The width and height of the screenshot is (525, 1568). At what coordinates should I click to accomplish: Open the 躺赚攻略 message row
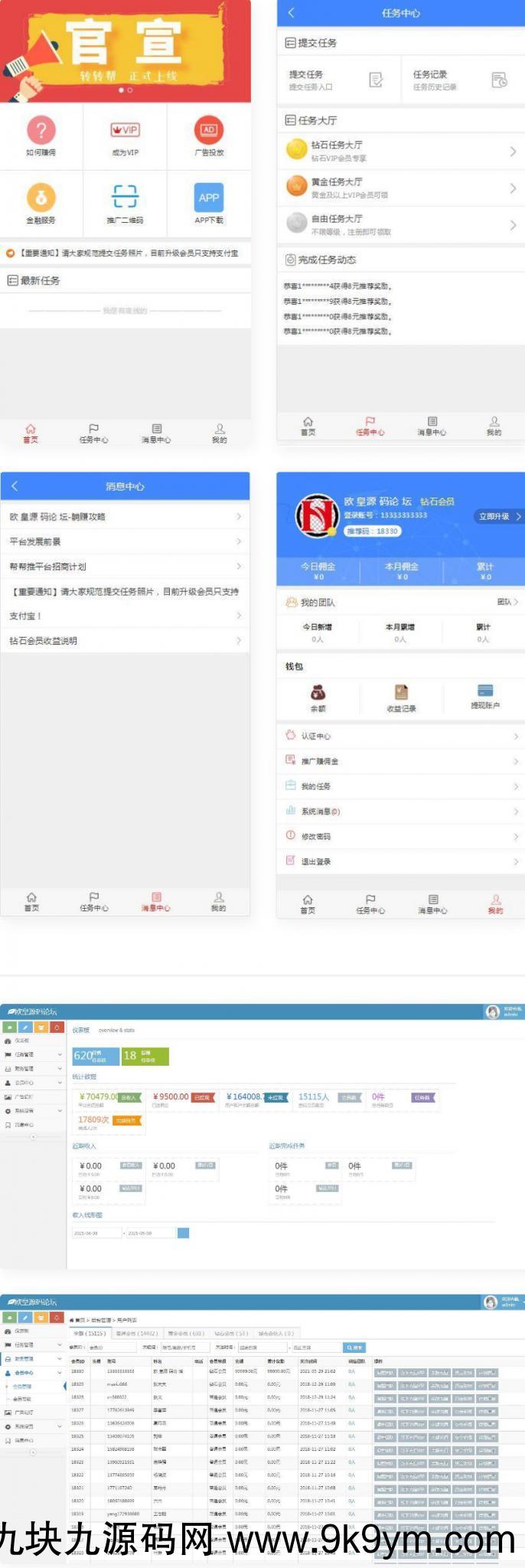click(x=125, y=517)
